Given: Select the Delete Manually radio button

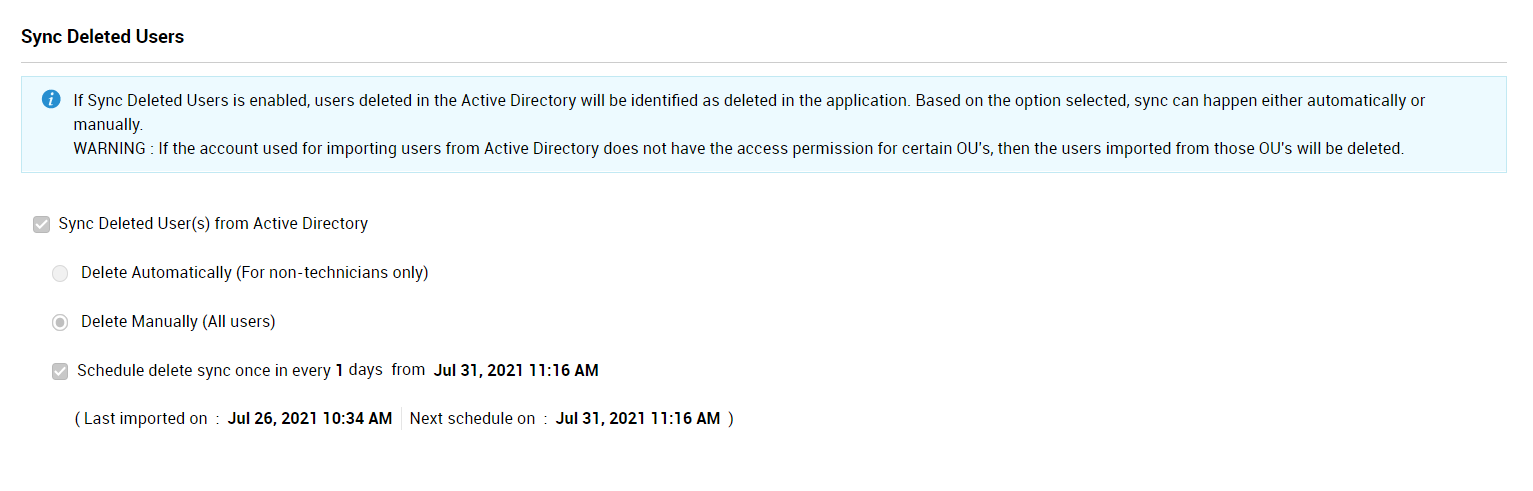Looking at the screenshot, I should point(60,322).
